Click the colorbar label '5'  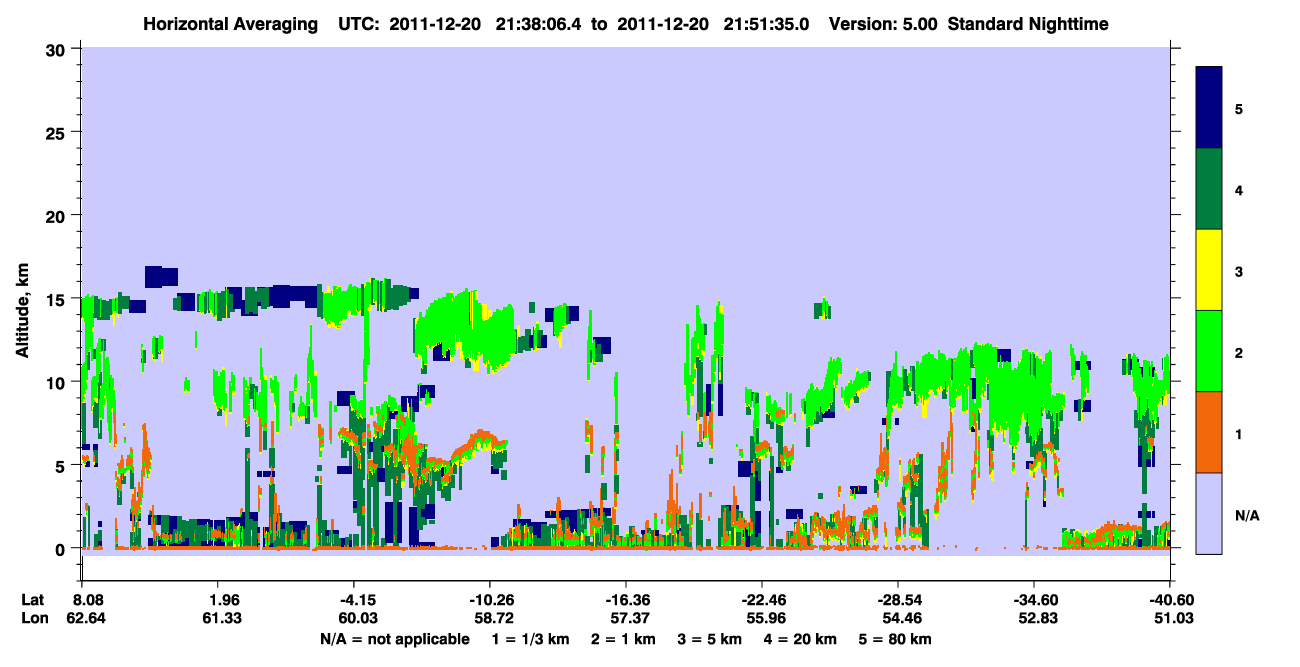[1238, 108]
